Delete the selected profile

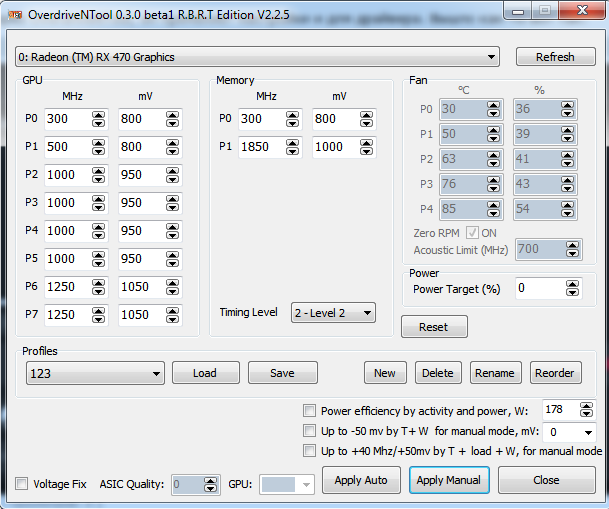point(438,373)
